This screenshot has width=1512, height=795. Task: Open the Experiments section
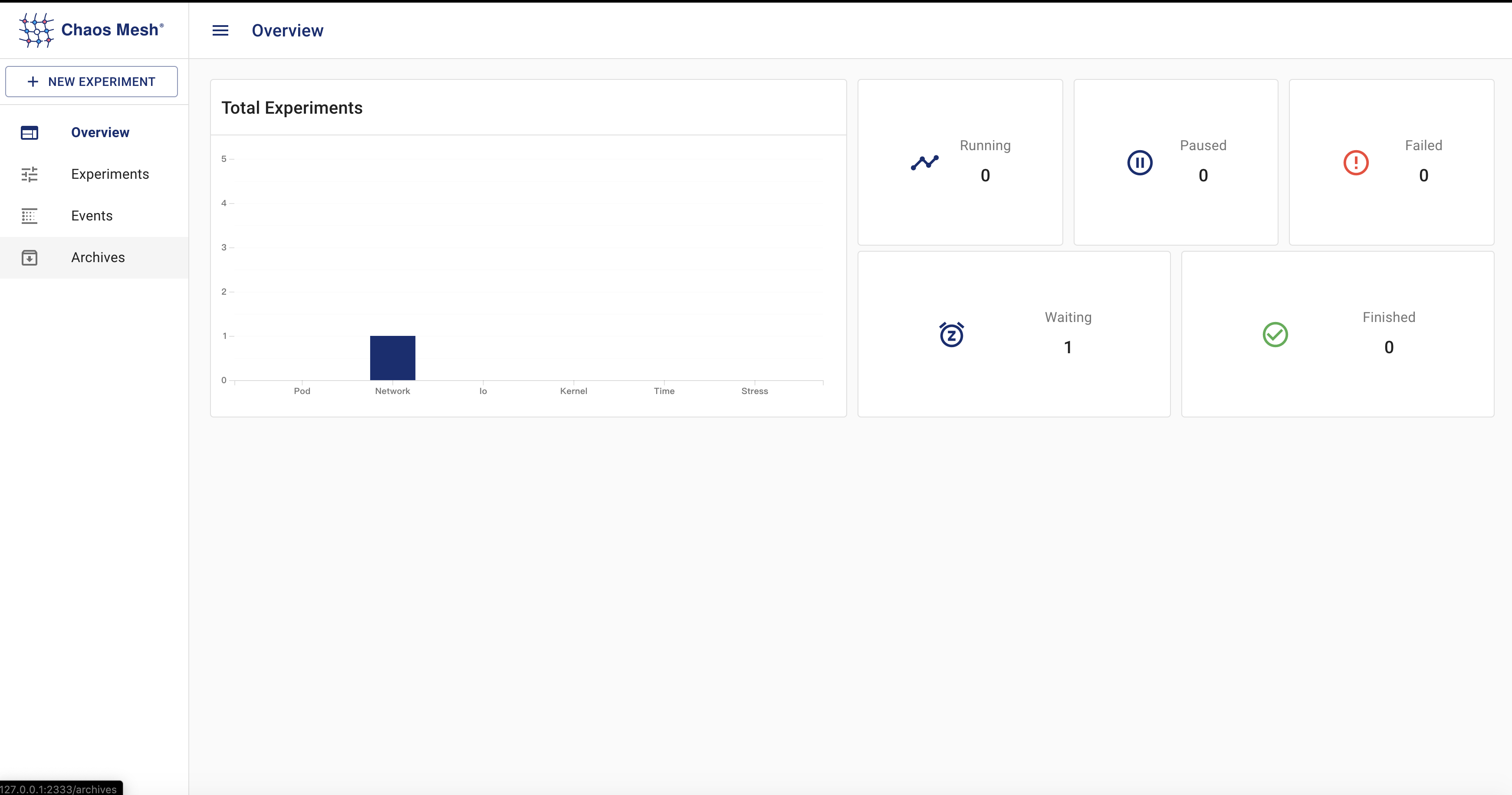click(110, 174)
